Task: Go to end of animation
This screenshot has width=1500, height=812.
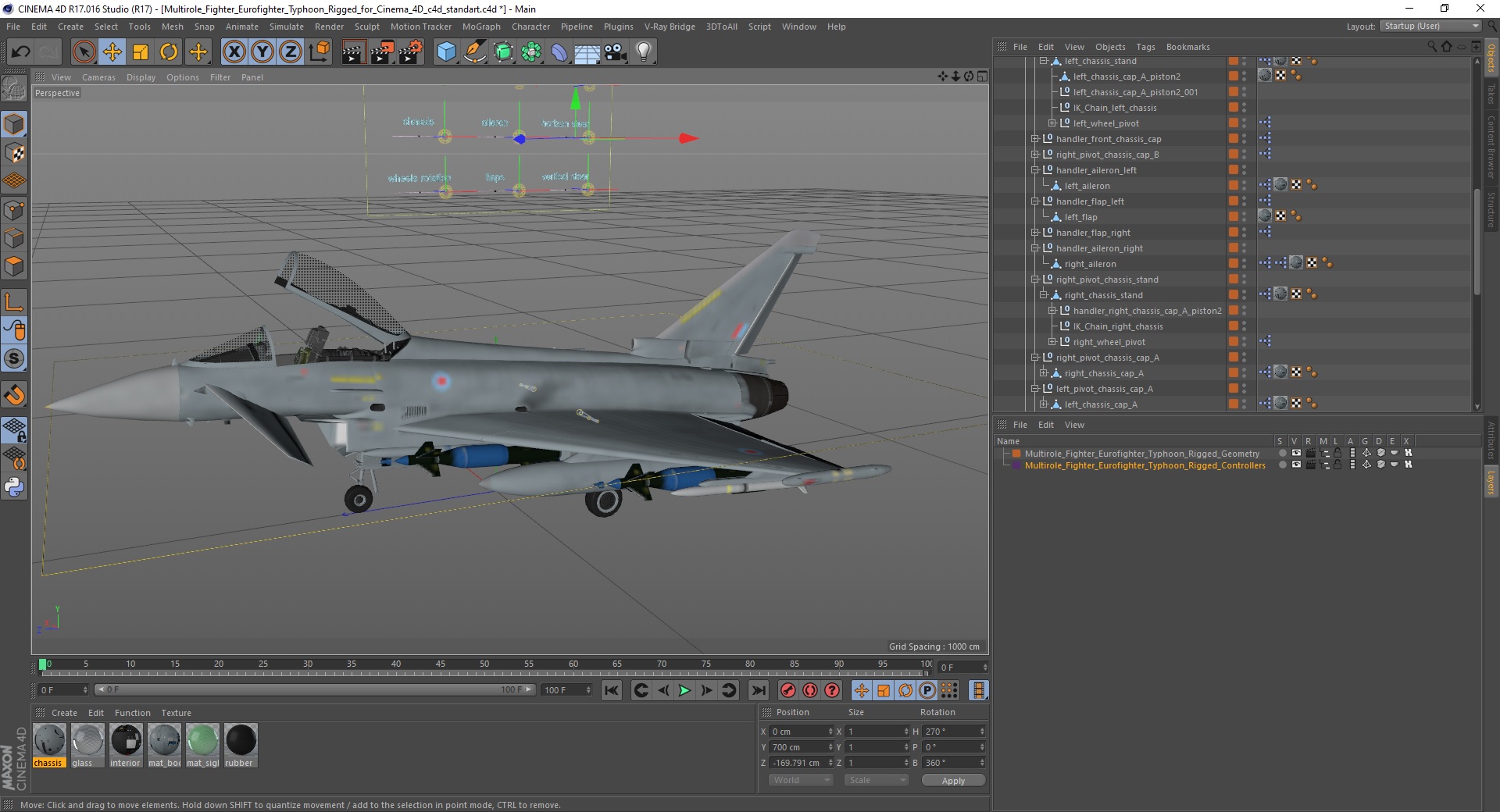Action: click(758, 690)
